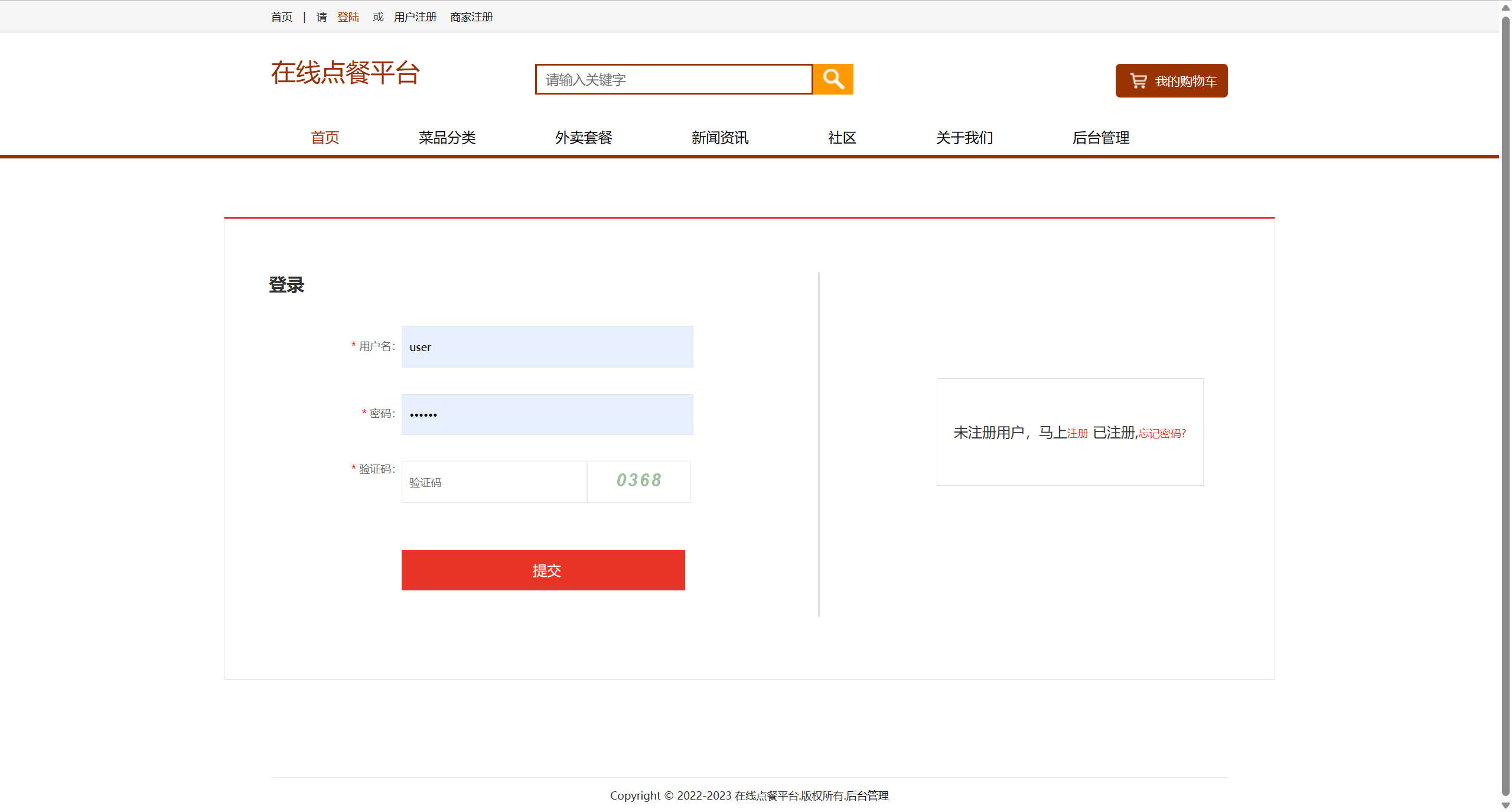Click inside the 验证码 input field
This screenshot has height=812, width=1512.
(494, 482)
